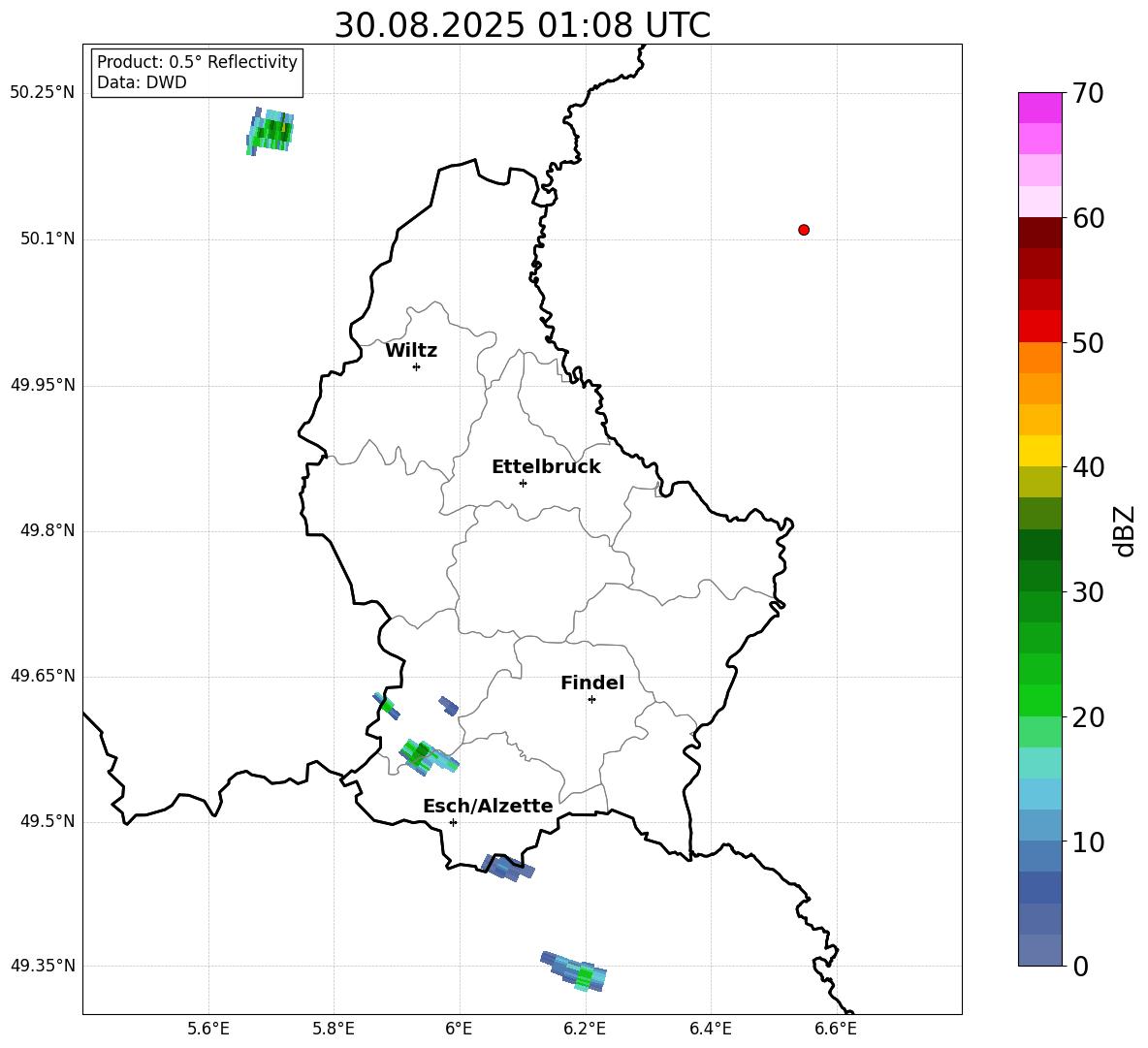Click the 6°E longitude tick label
This screenshot has width=1148, height=1048.
[x=459, y=1029]
